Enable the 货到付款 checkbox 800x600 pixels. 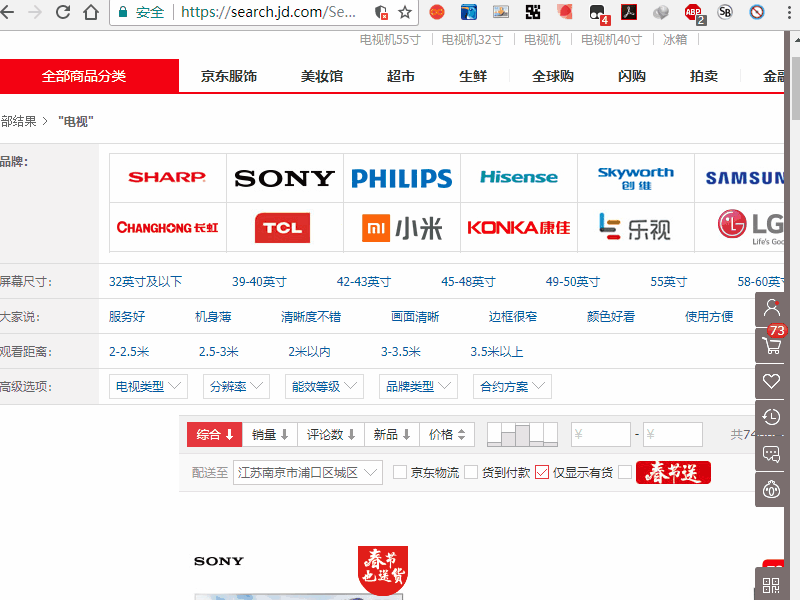pyautogui.click(x=471, y=472)
